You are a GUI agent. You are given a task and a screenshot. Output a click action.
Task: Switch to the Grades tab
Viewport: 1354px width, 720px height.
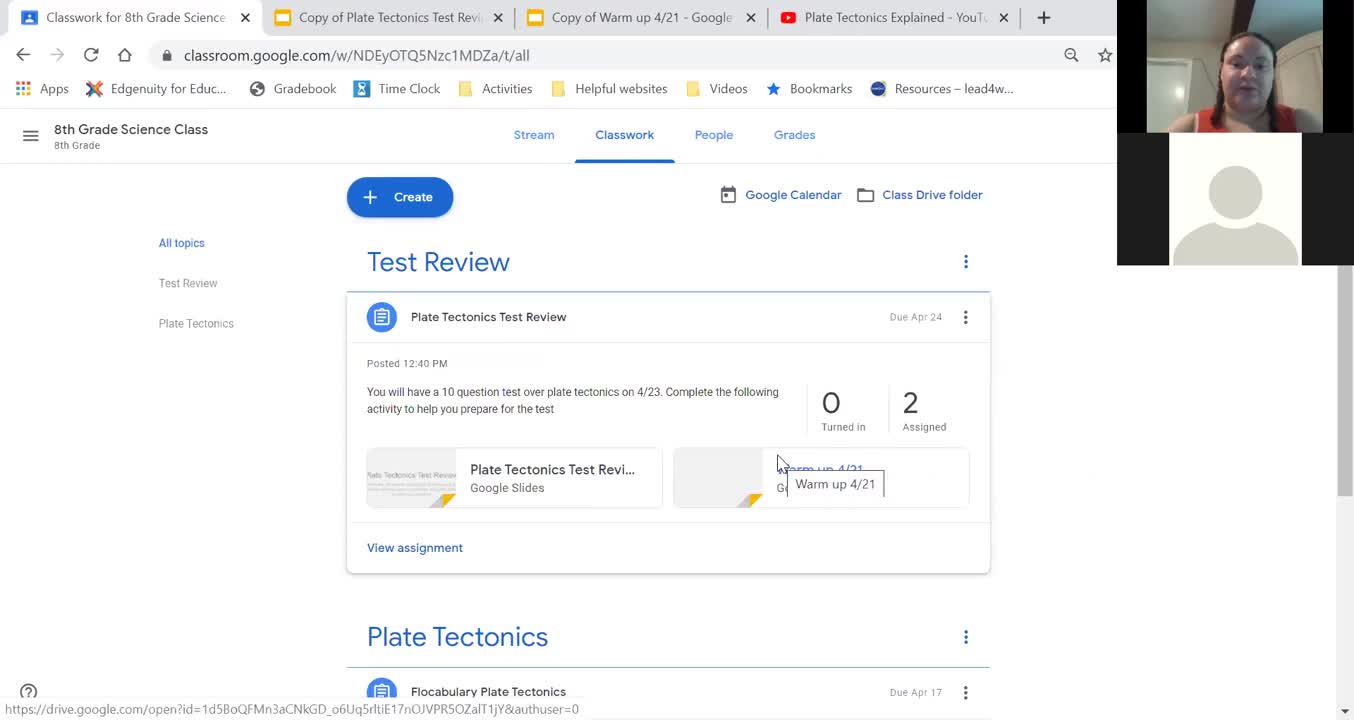tap(794, 135)
